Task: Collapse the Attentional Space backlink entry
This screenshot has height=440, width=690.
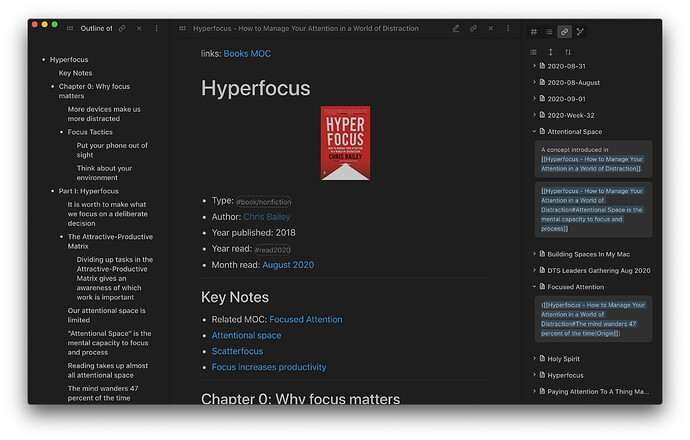Action: pyautogui.click(x=534, y=131)
